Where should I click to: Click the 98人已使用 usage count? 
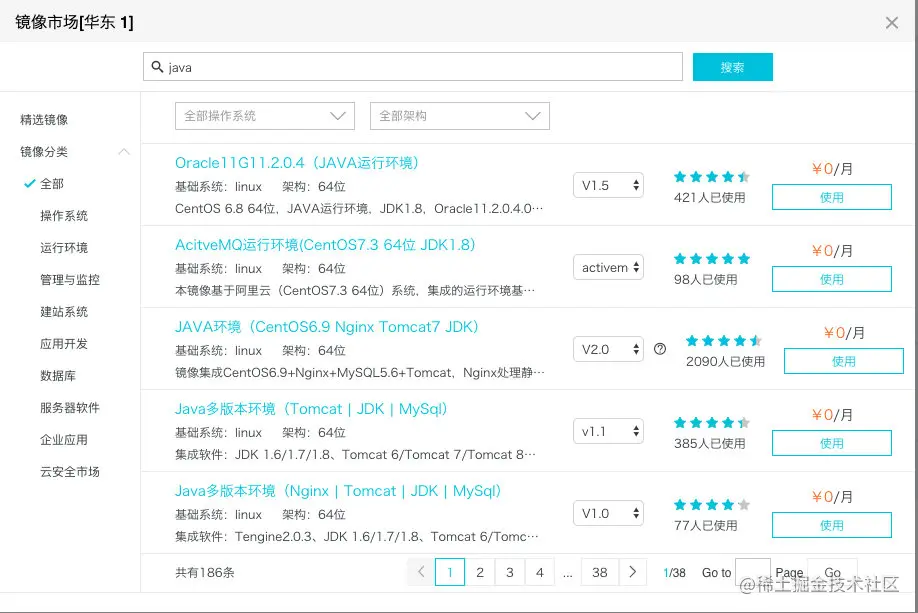pos(705,280)
